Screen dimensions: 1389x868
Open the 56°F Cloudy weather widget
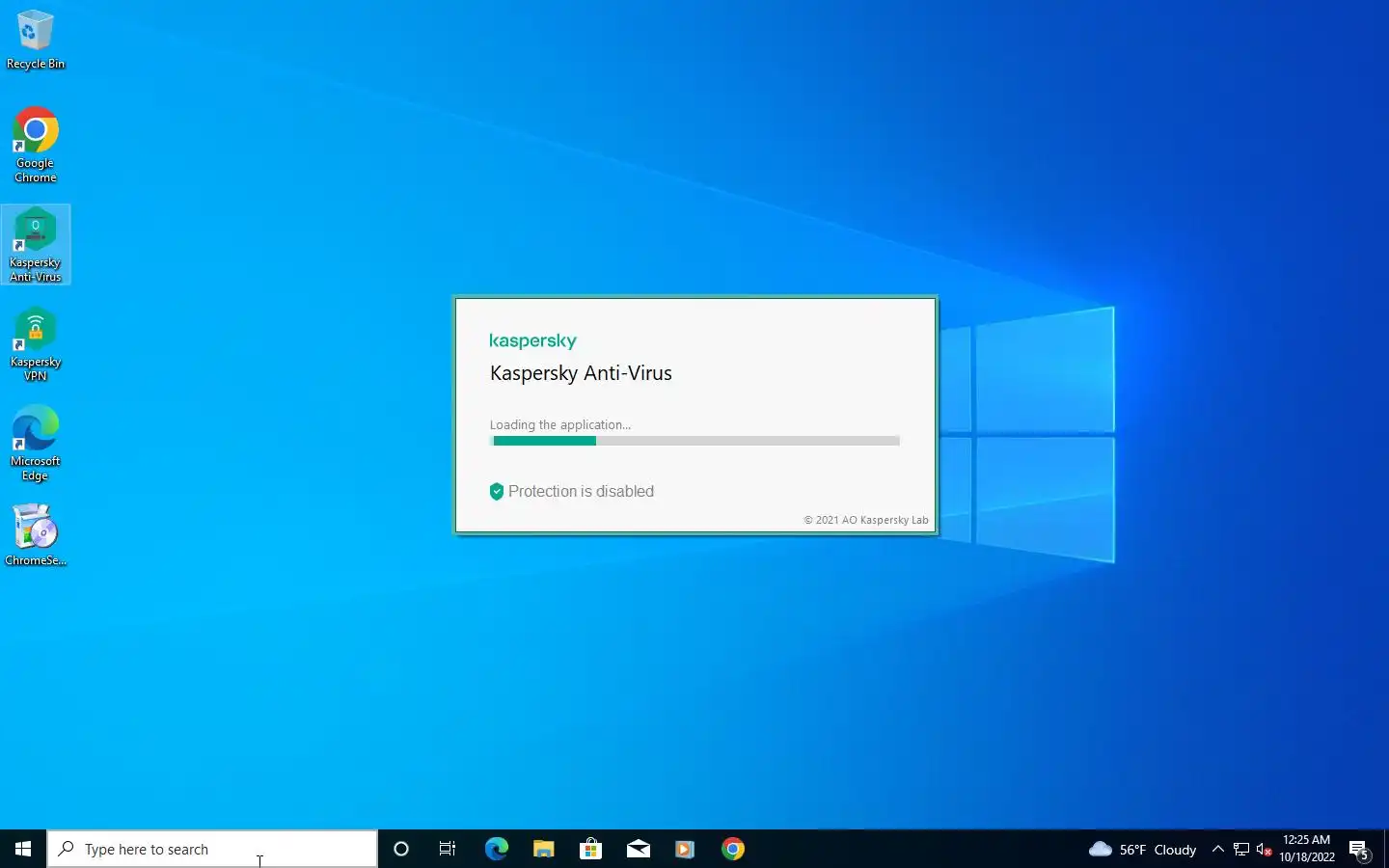coord(1142,849)
